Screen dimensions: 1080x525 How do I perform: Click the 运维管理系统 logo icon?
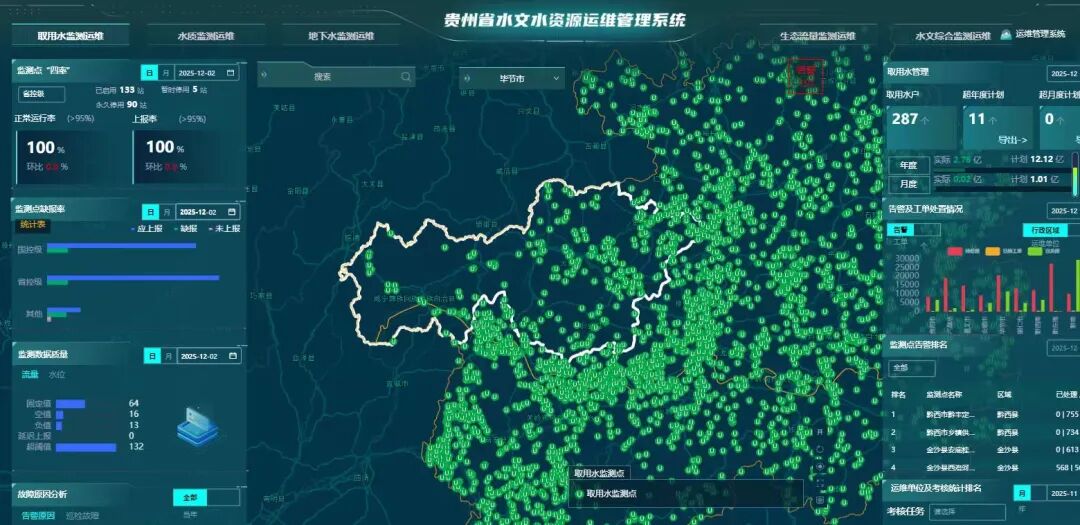(x=1006, y=35)
